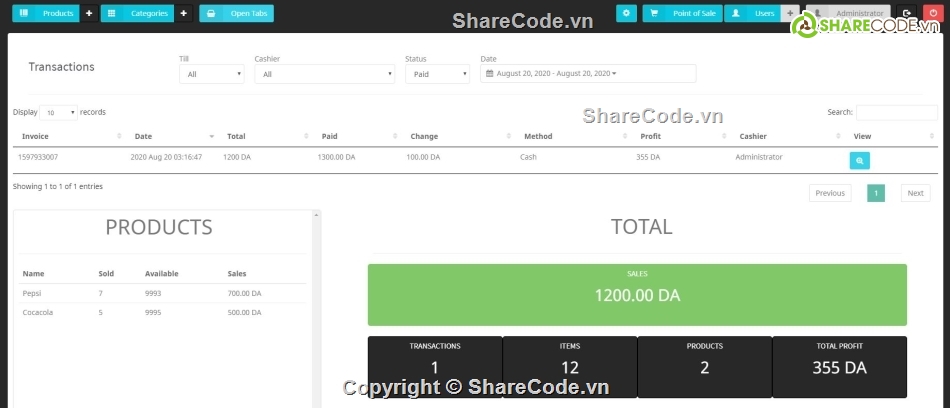Image resolution: width=950 pixels, height=408 pixels.
Task: Click the Products count tile showing 2
Action: 705,367
